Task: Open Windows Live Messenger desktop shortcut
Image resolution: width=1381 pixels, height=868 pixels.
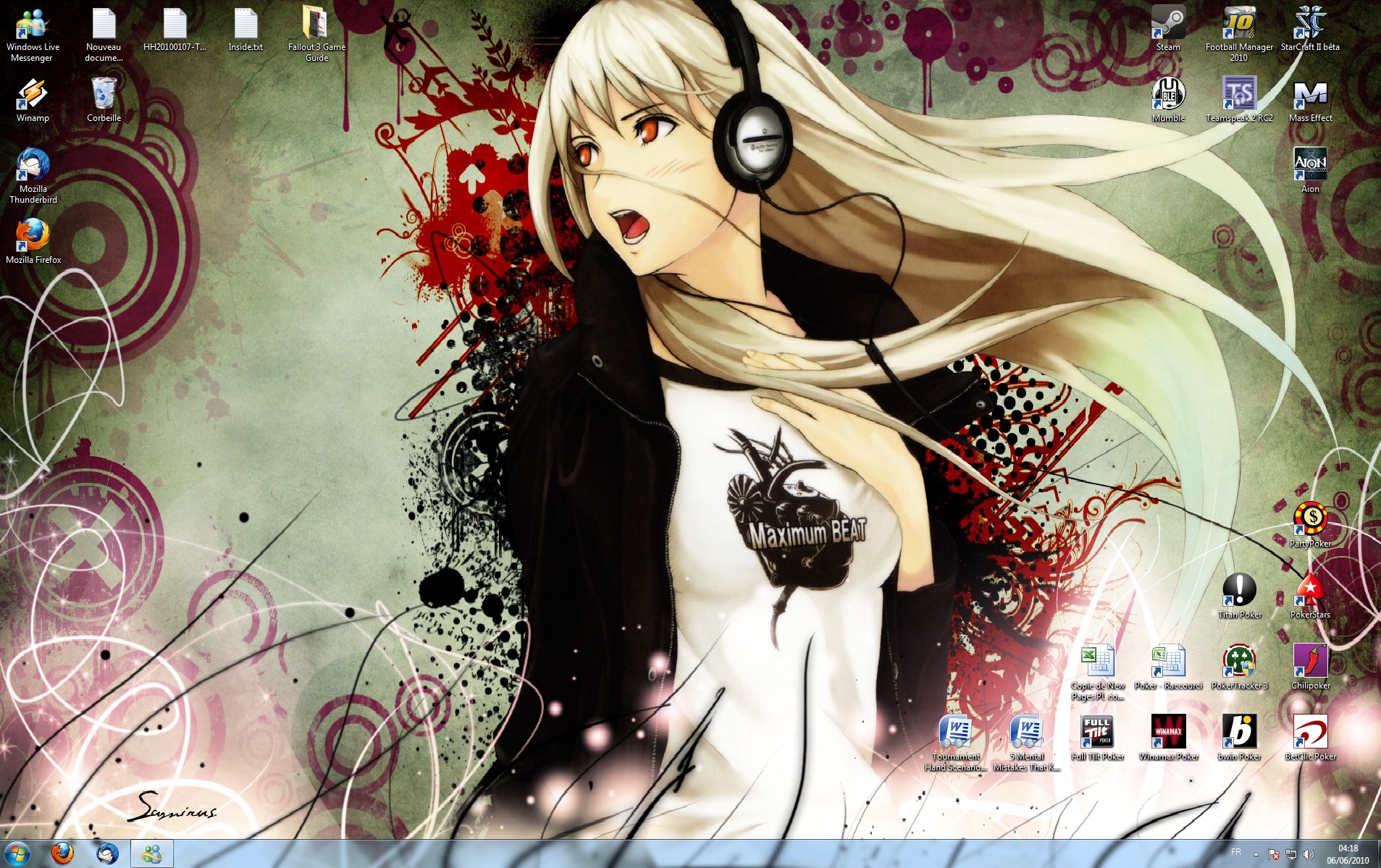Action: click(33, 35)
